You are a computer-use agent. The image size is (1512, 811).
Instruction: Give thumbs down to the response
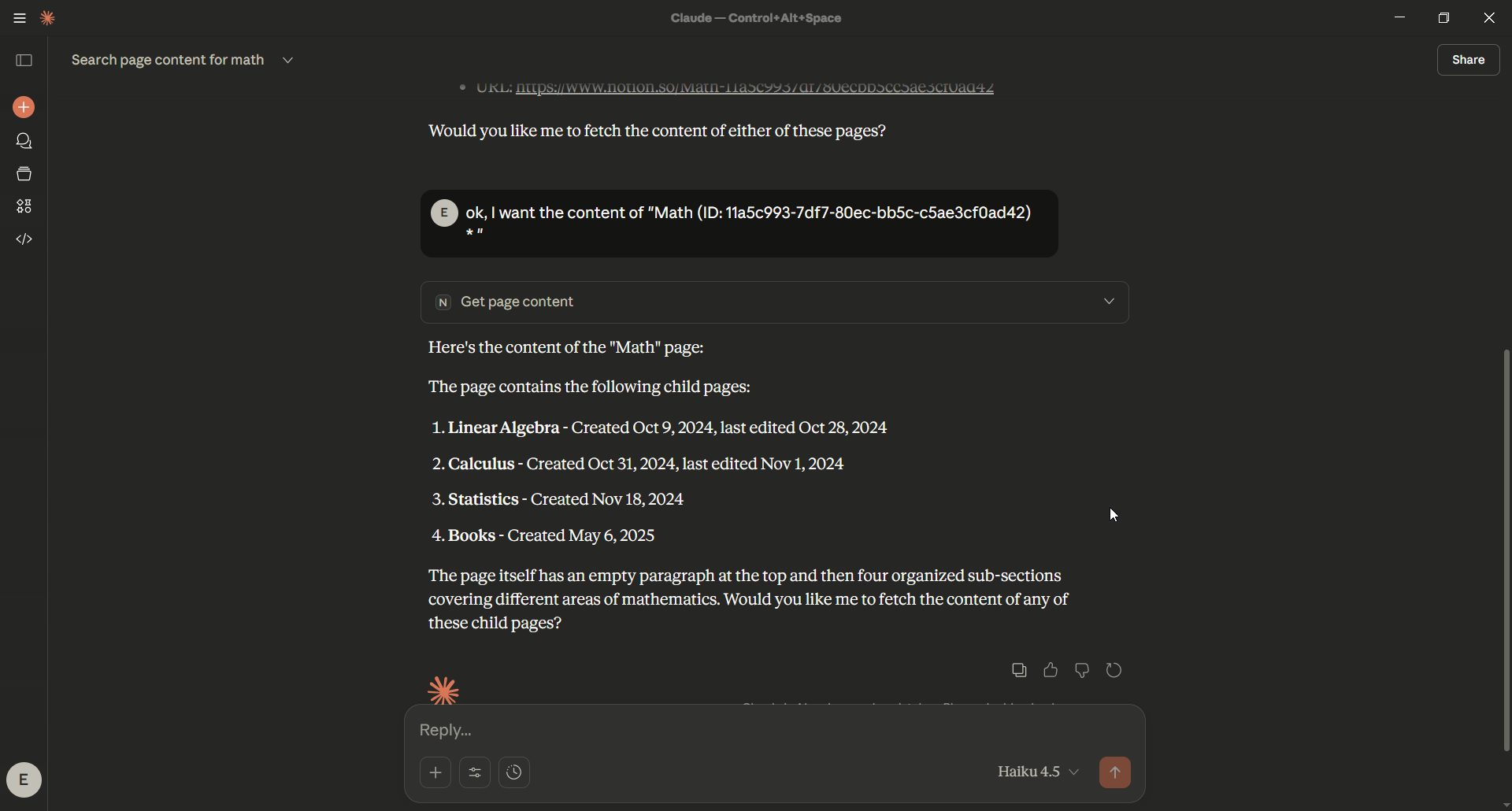click(1082, 670)
